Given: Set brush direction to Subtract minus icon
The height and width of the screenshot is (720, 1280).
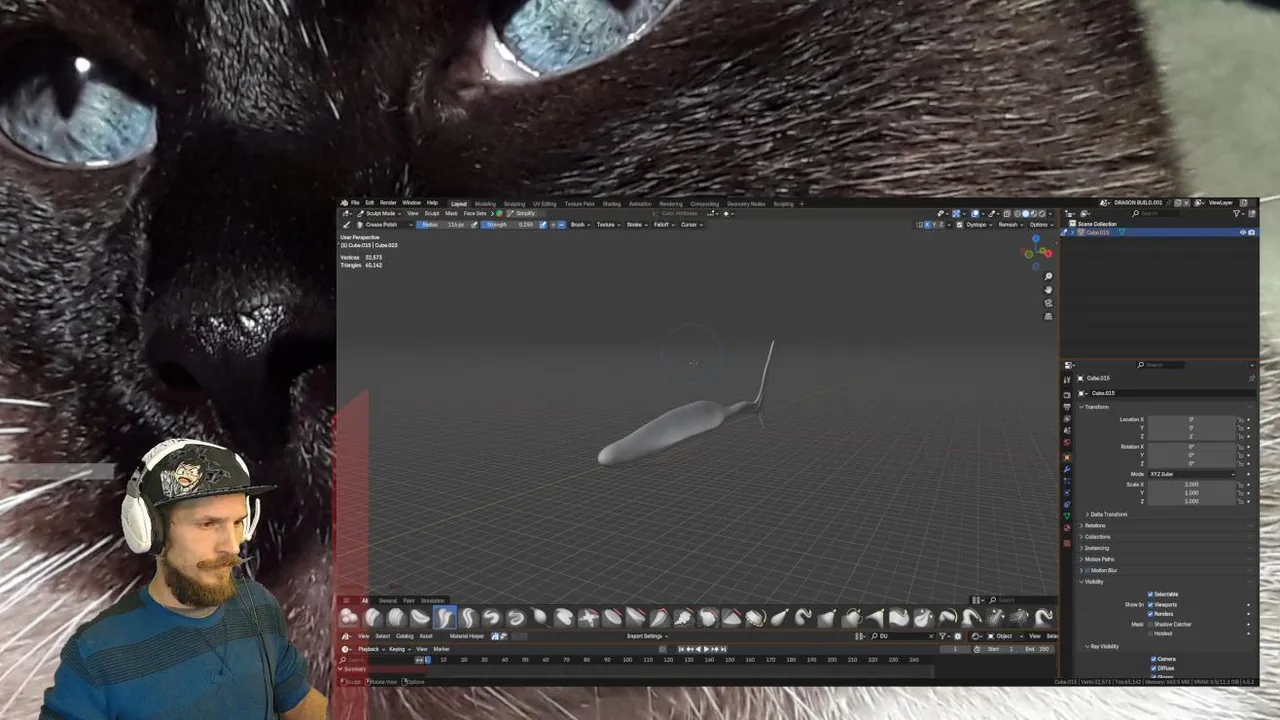Looking at the screenshot, I should (x=562, y=224).
